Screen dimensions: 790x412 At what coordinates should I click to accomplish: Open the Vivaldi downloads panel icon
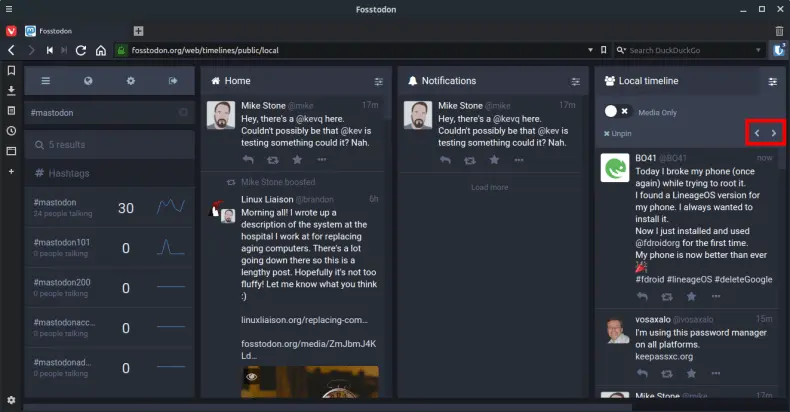pos(11,90)
